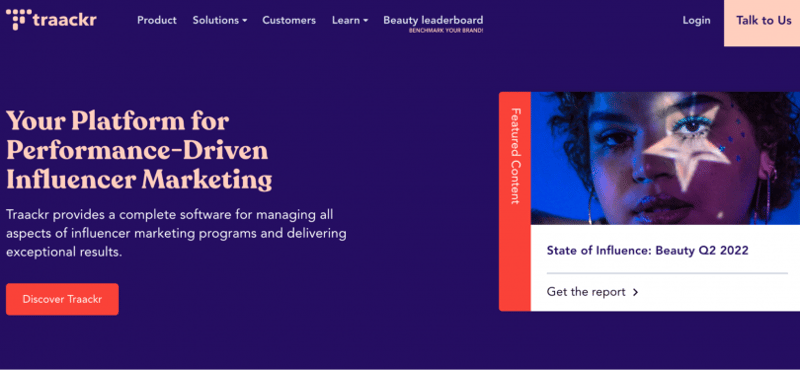800x370 pixels.
Task: Click the red Featured Content vertical tab
Action: coord(515,202)
